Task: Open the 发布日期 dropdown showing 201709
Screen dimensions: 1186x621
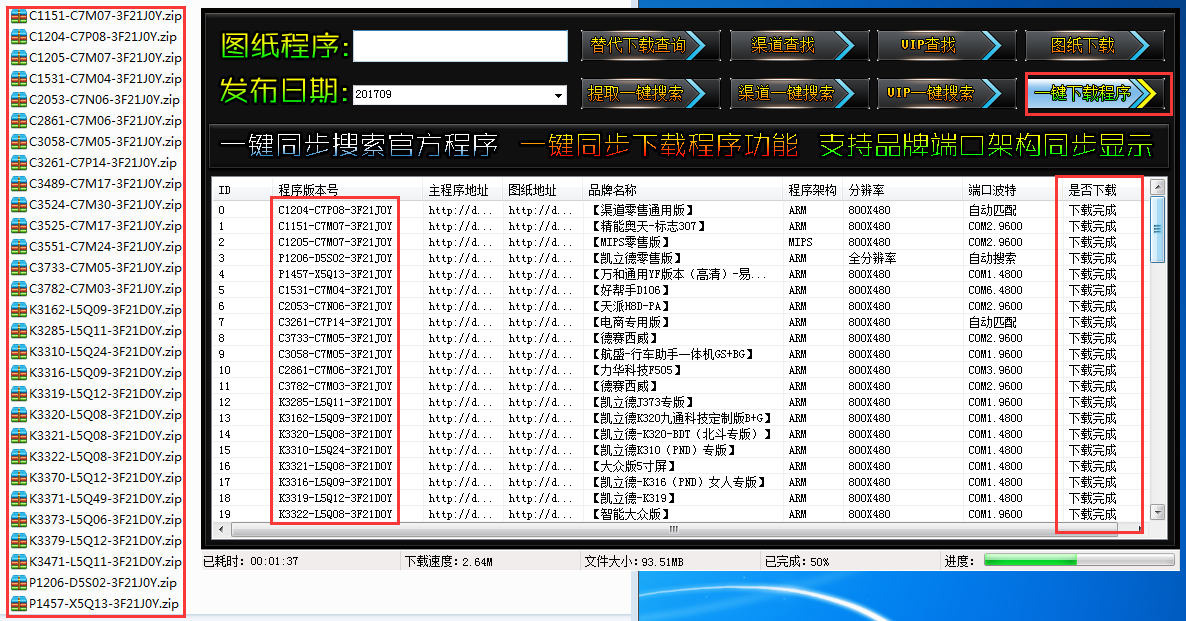Action: (x=558, y=95)
